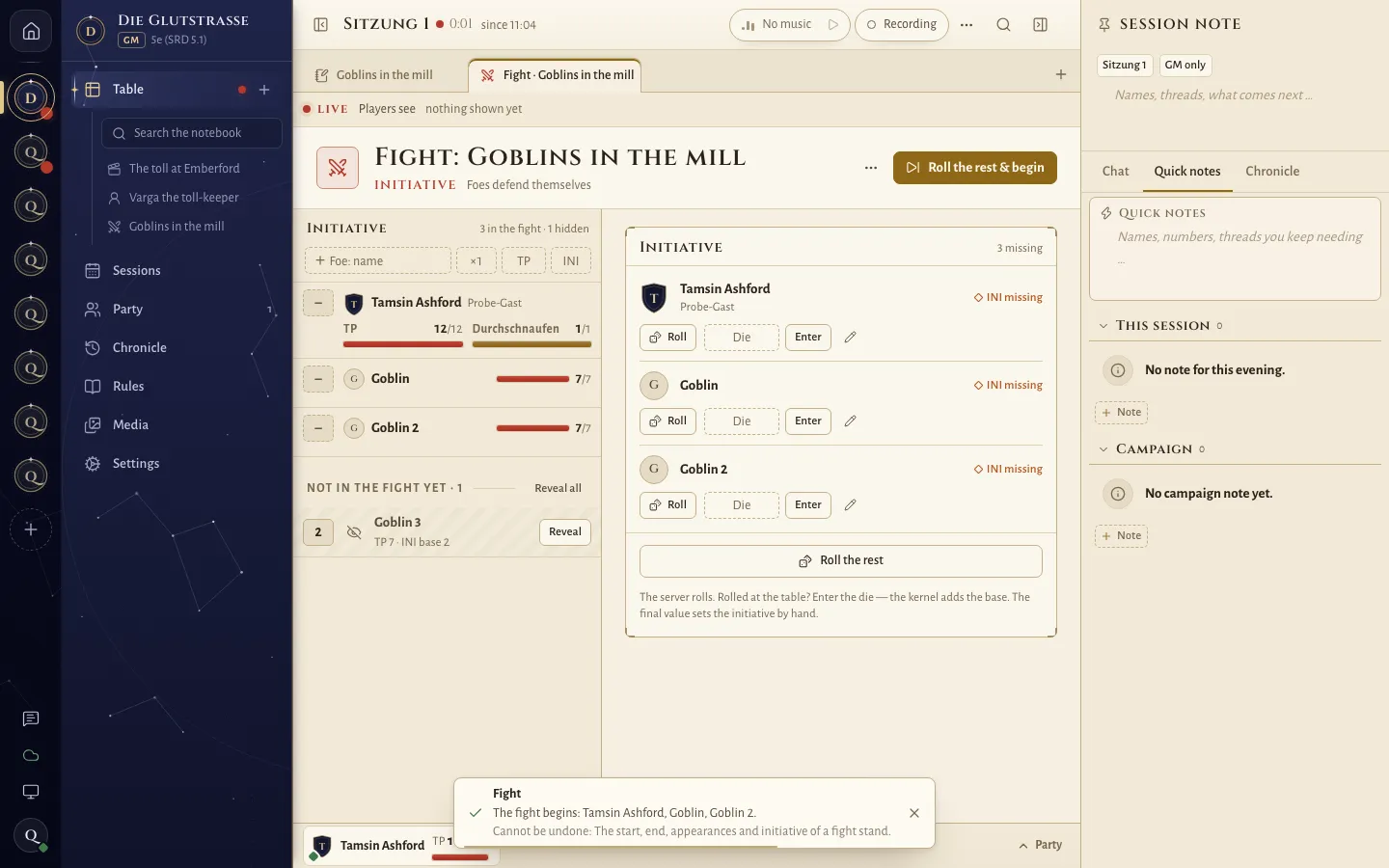Image resolution: width=1389 pixels, height=868 pixels.
Task: Focus the Search the notebook field
Action: [x=192, y=133]
